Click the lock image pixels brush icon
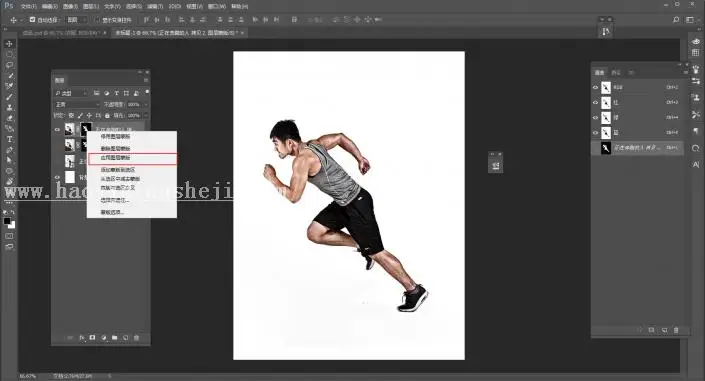The width and height of the screenshot is (705, 381). 80,116
